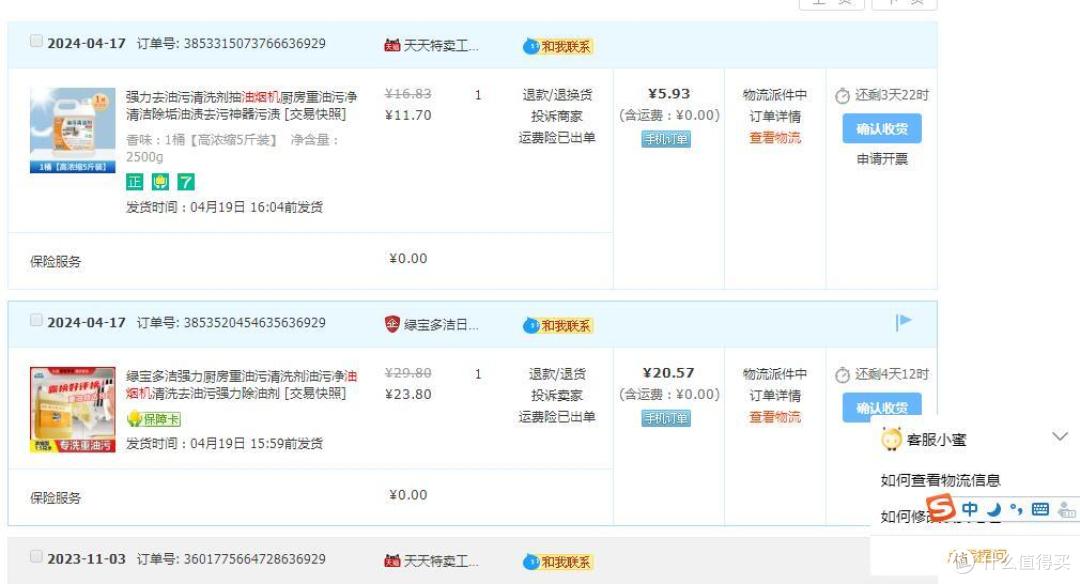
Task: Open 查看物流 for first order
Action: (x=775, y=138)
